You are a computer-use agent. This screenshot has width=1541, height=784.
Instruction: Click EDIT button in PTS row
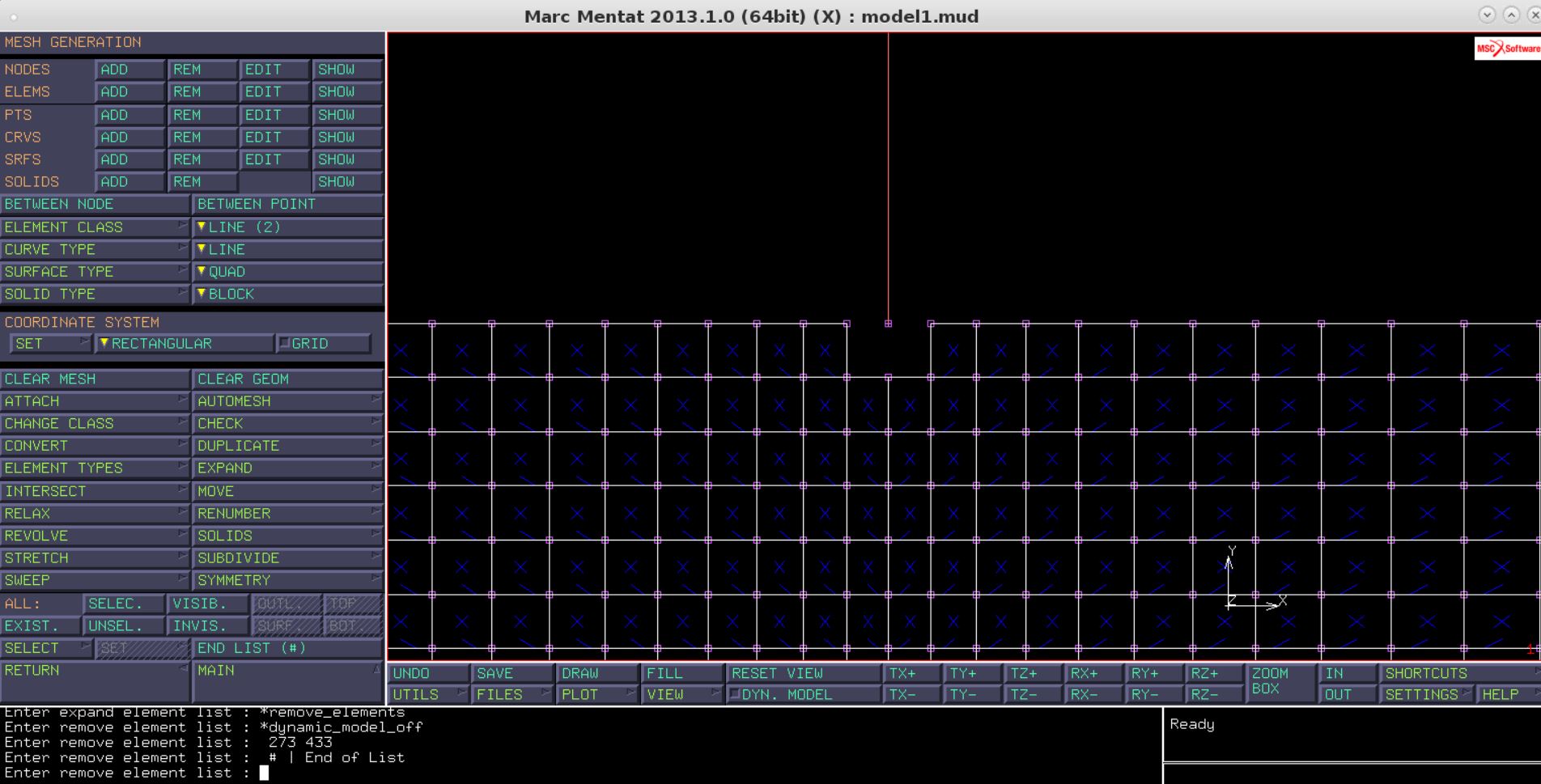coord(274,115)
